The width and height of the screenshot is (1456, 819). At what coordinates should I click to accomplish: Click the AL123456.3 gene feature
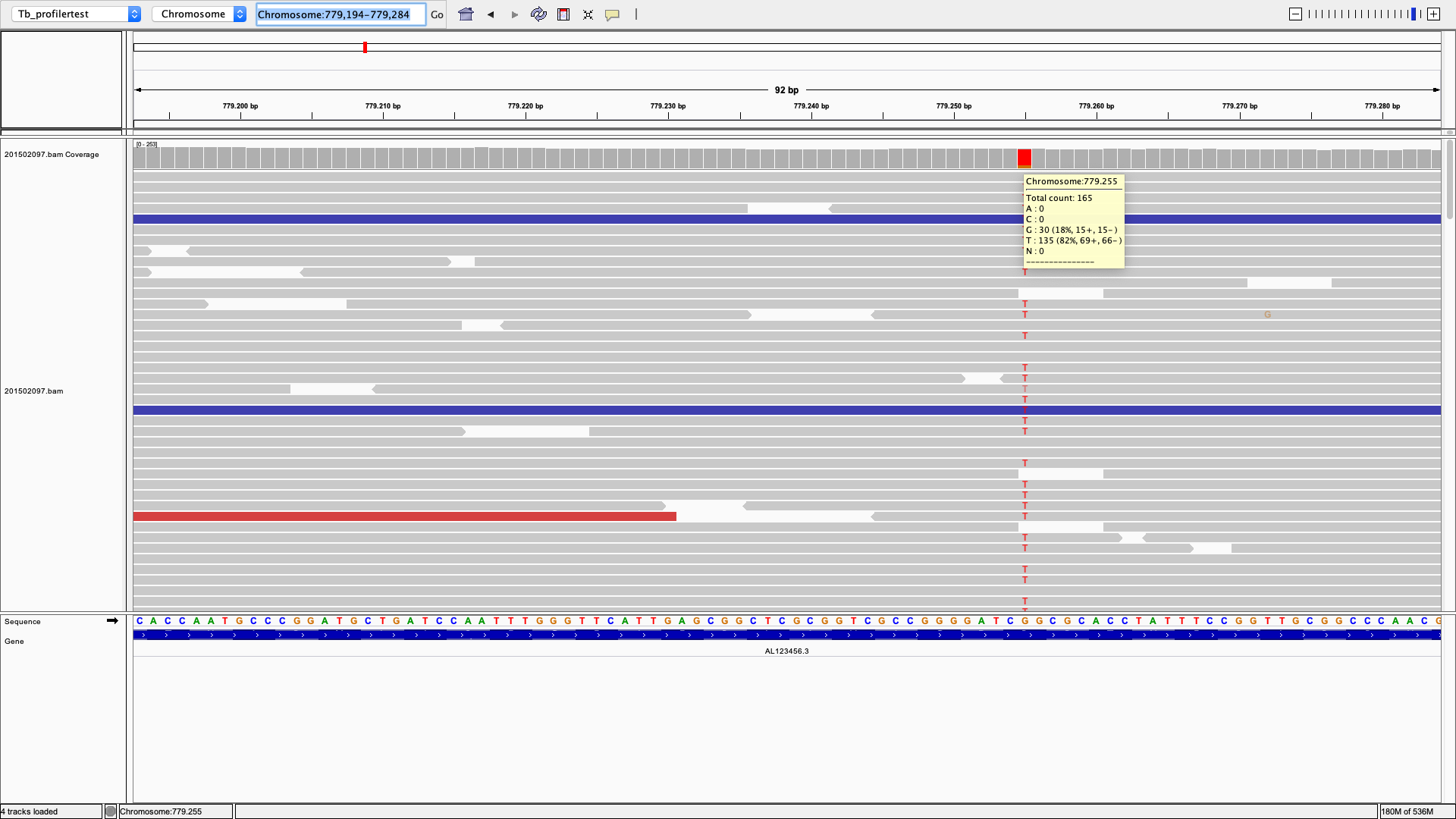(787, 635)
